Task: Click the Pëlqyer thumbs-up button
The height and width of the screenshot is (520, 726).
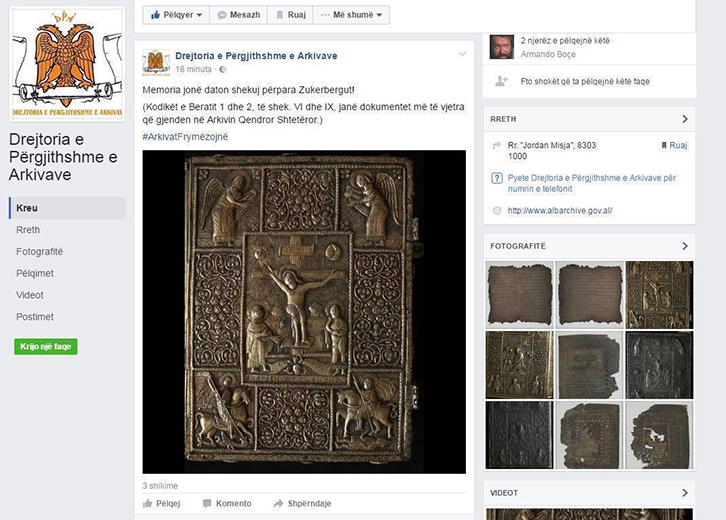Action: coord(176,15)
